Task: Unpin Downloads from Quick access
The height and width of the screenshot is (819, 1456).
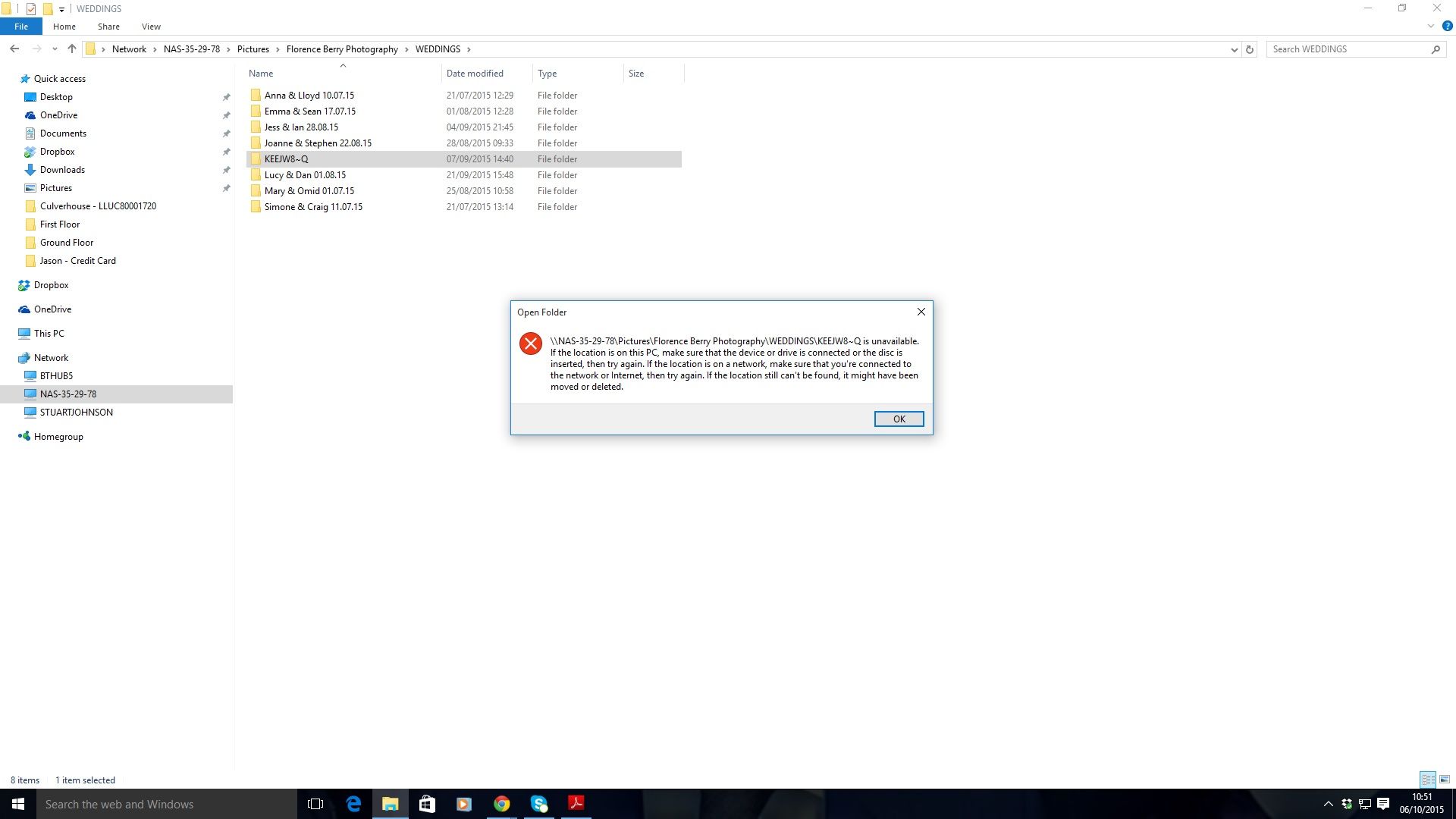Action: click(227, 170)
